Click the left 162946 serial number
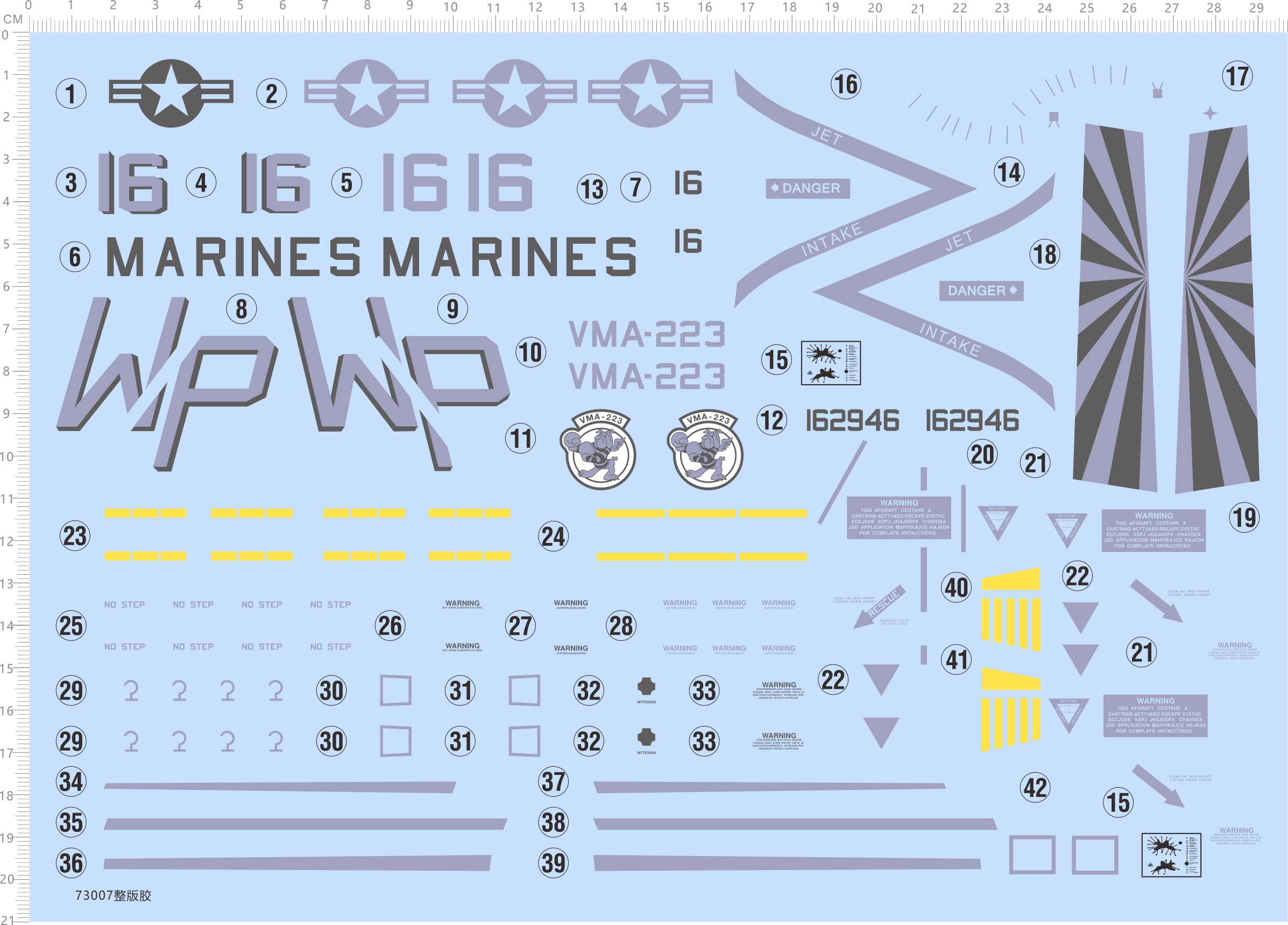1288x925 pixels. [x=852, y=421]
